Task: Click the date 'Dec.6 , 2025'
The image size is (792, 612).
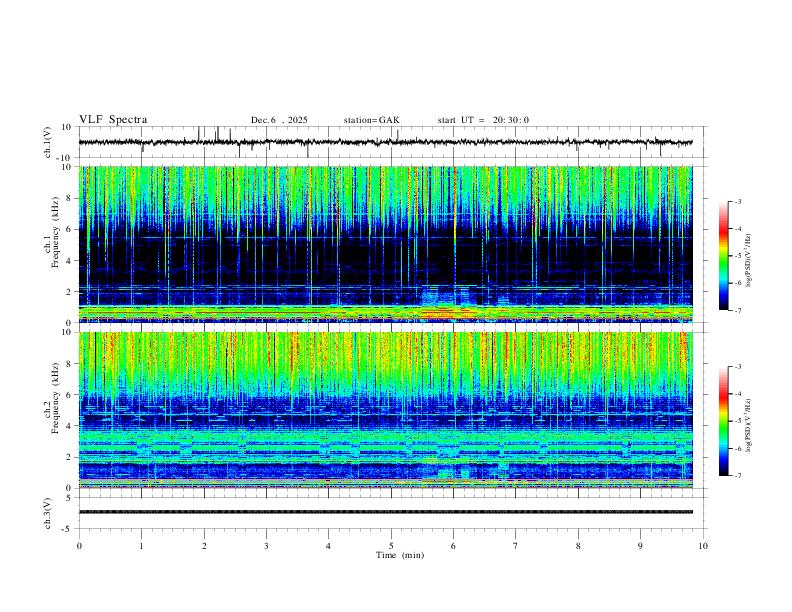Action: pos(279,120)
